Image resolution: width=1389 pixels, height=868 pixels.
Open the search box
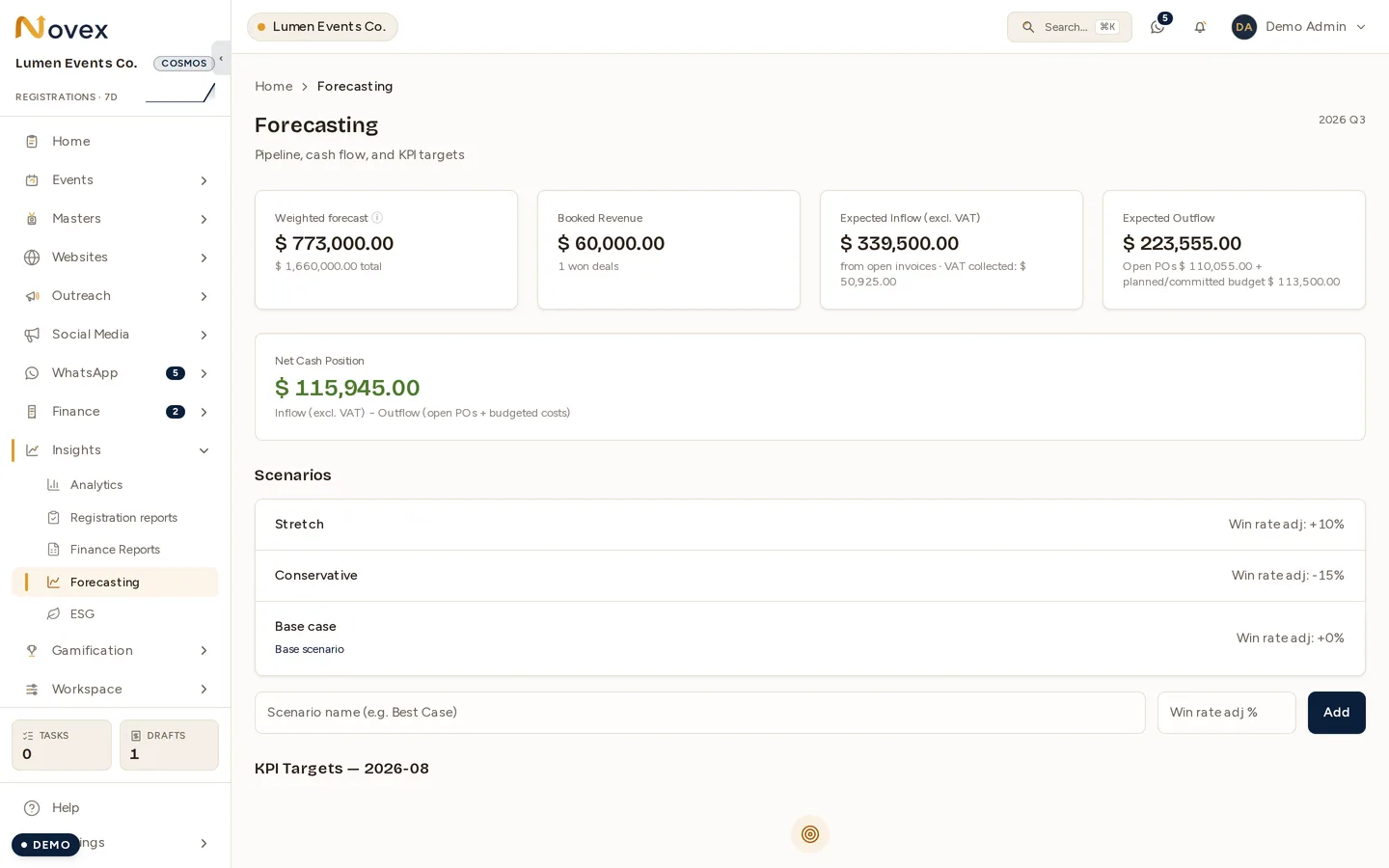pos(1070,27)
